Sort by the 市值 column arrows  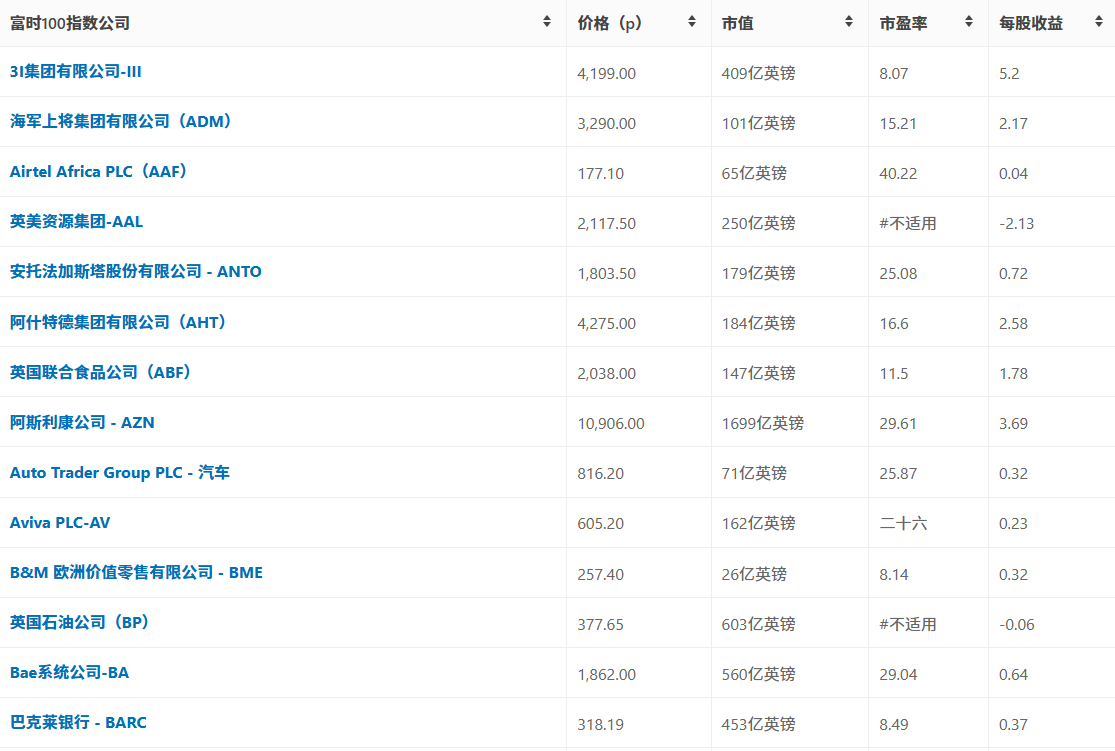pyautogui.click(x=849, y=21)
